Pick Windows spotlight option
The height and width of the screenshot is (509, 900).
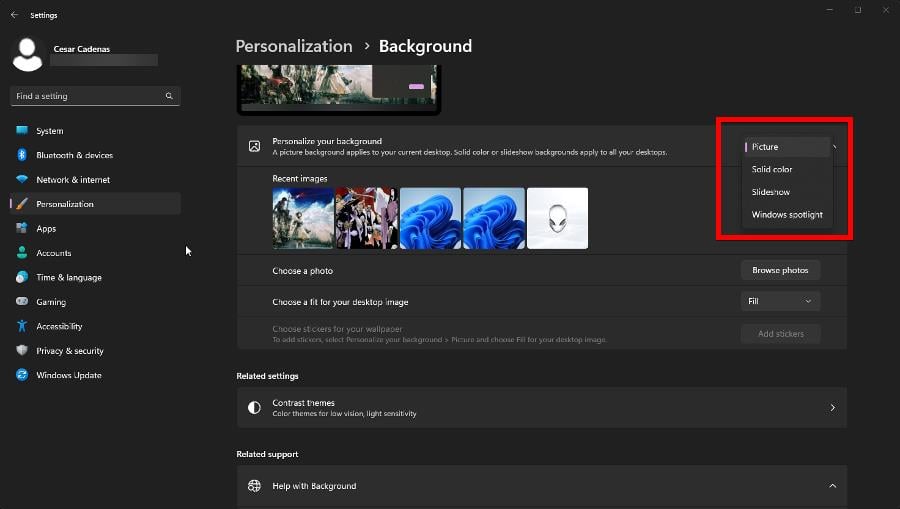[x=787, y=214]
